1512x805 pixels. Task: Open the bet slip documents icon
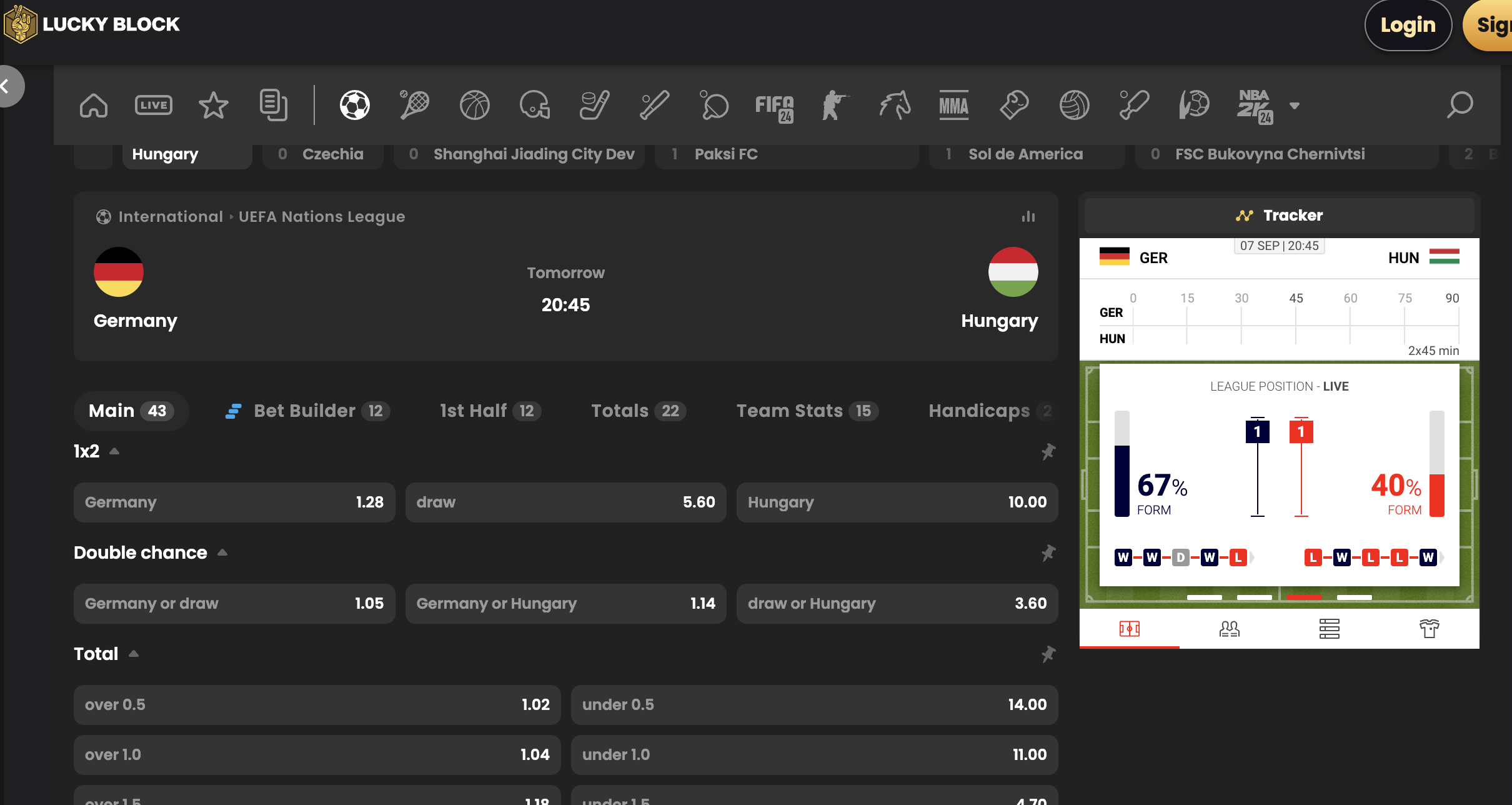pyautogui.click(x=274, y=105)
